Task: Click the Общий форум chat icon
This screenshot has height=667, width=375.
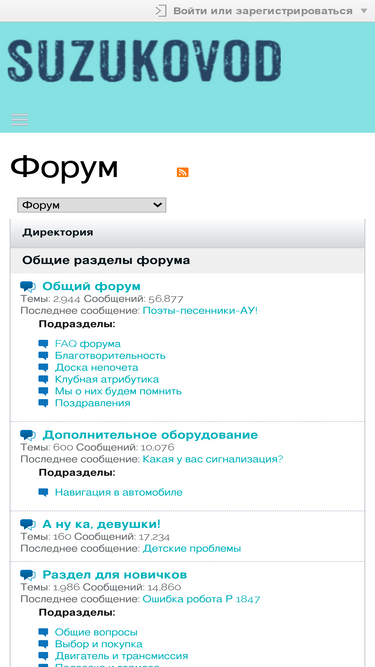Action: click(x=28, y=286)
